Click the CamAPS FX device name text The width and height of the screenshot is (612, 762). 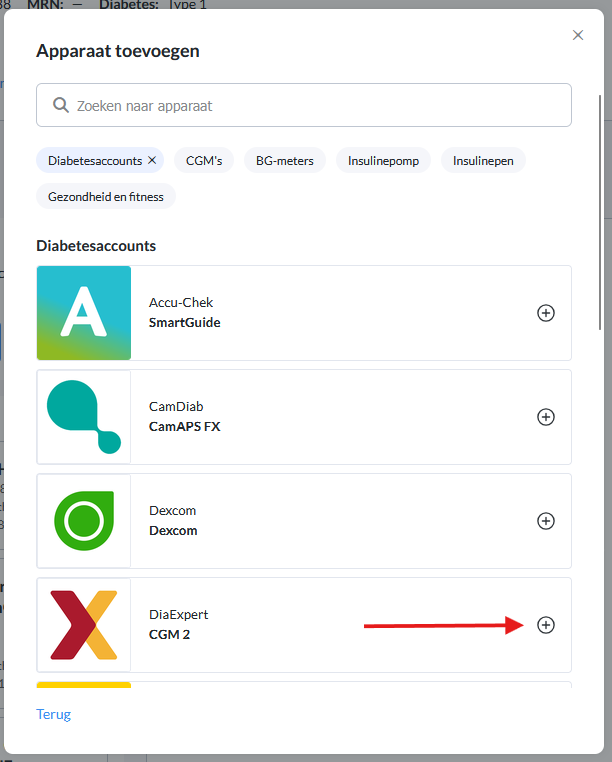coord(184,427)
